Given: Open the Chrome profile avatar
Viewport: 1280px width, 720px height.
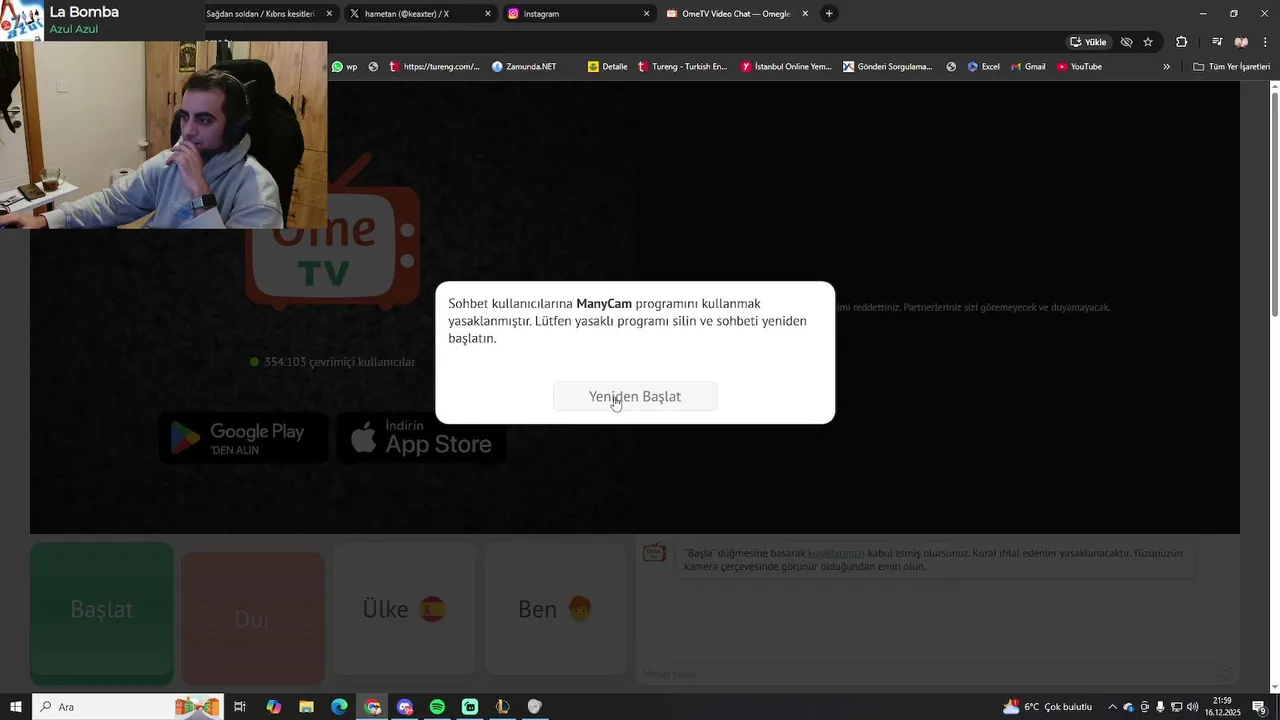Looking at the screenshot, I should click(1241, 42).
